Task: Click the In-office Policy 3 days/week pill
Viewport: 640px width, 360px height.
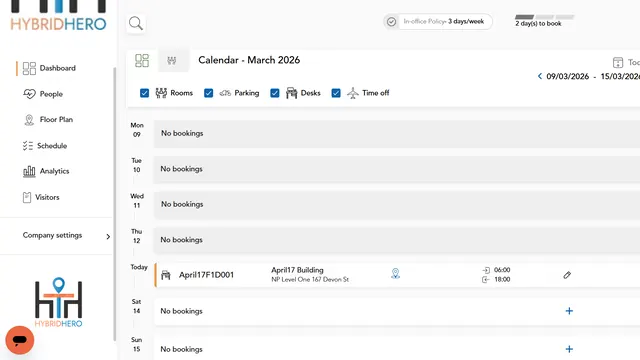Action: 438,22
